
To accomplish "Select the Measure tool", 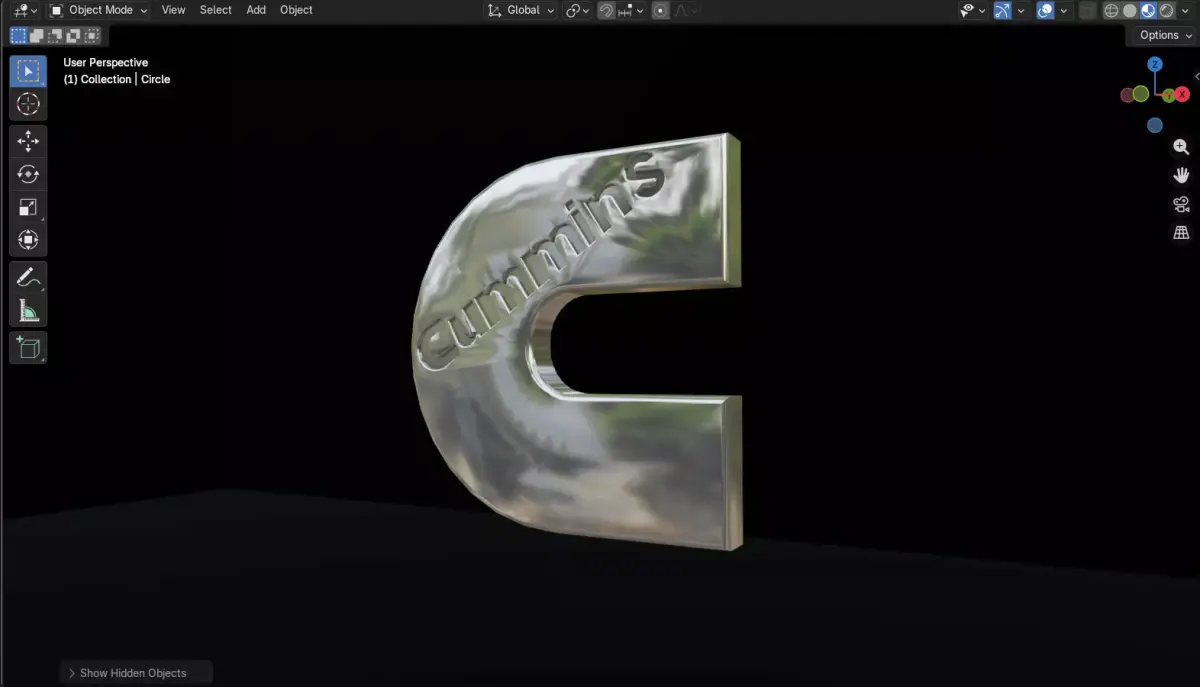I will pos(28,309).
